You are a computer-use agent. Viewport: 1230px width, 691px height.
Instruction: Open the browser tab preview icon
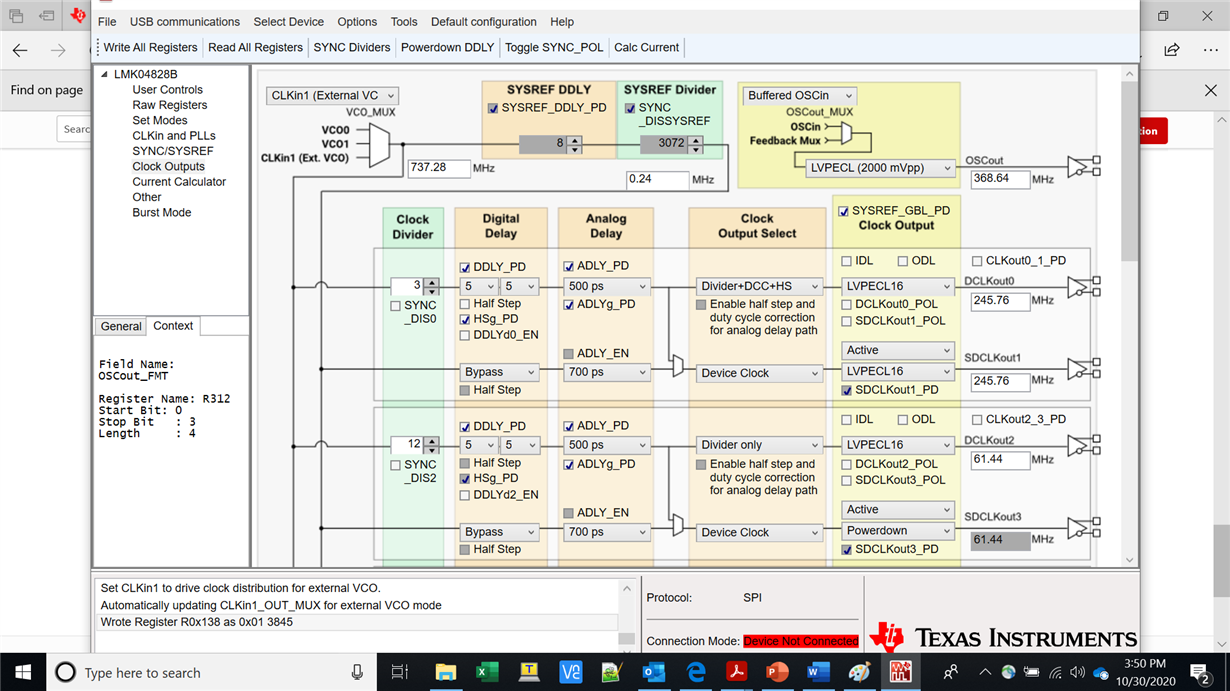[x=16, y=16]
